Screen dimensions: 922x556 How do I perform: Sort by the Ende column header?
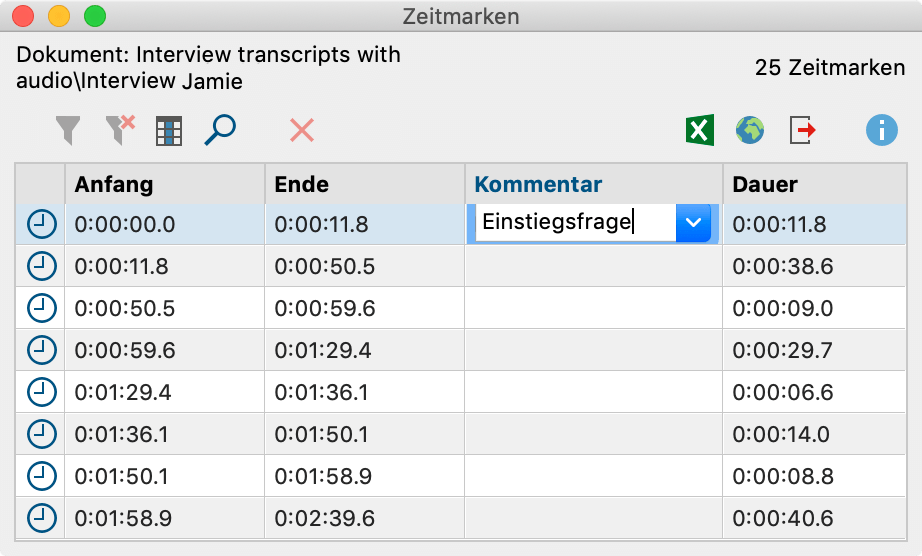tap(365, 184)
